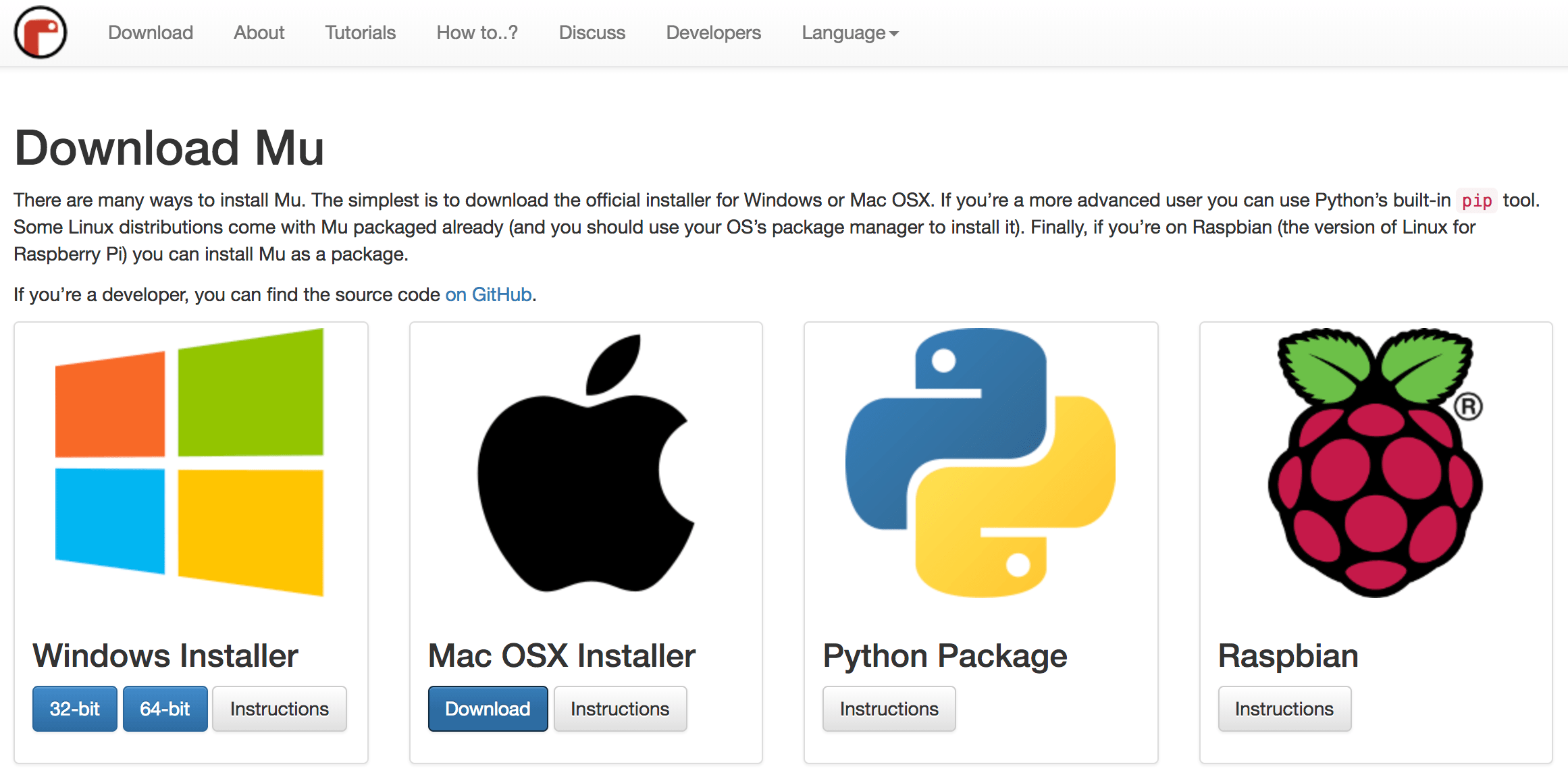Click the Python logo image
The image size is (1568, 783).
click(x=981, y=463)
